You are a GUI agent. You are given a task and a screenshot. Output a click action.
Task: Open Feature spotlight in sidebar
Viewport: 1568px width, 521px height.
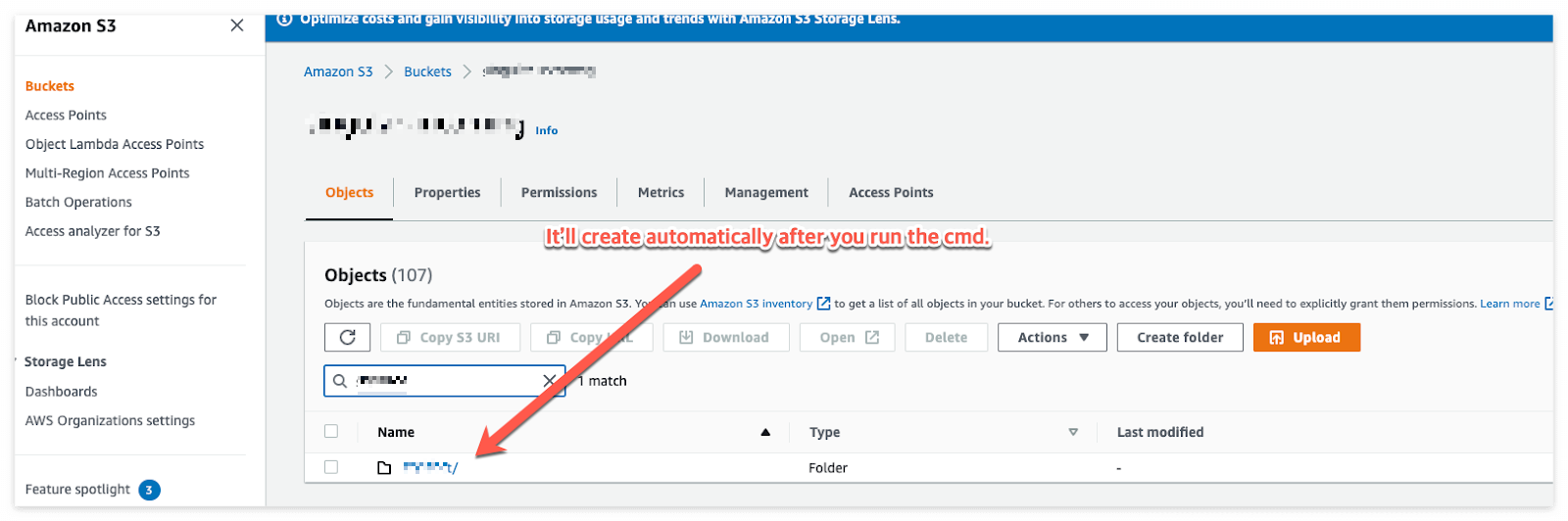77,490
